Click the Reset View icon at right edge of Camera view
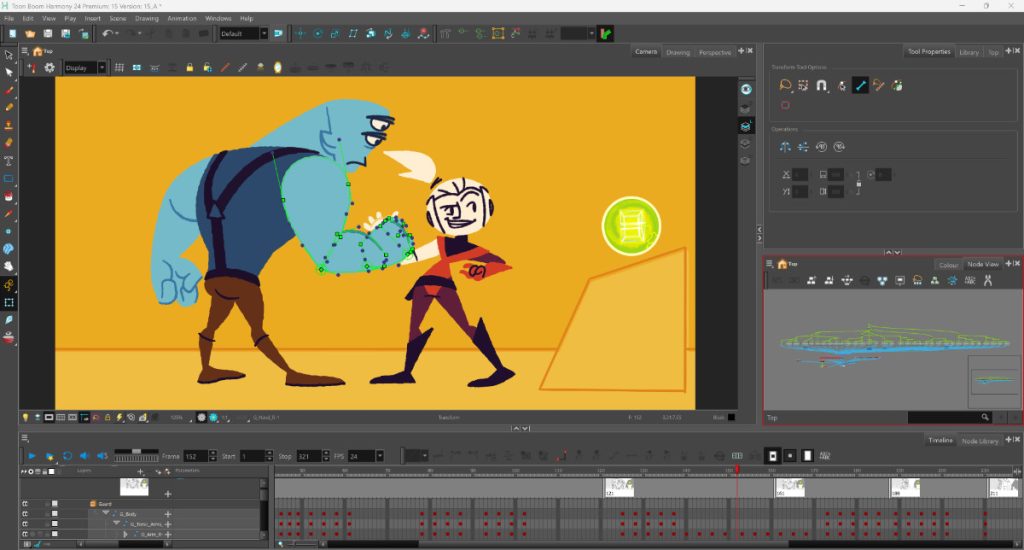This screenshot has width=1024, height=550. (x=746, y=89)
